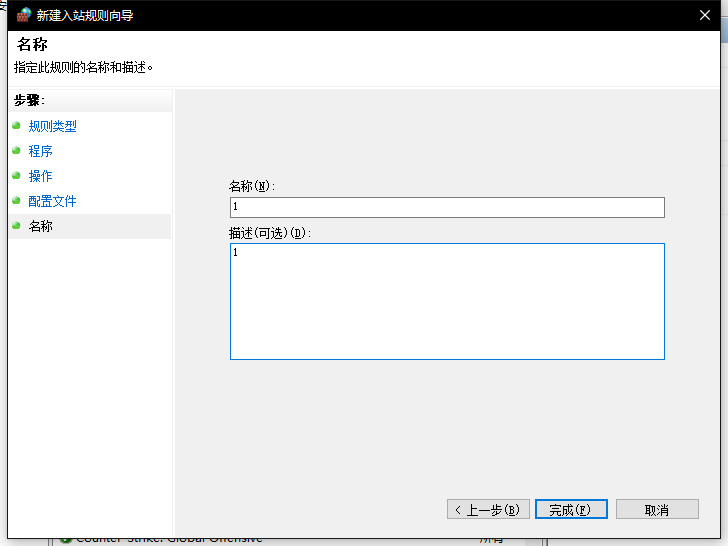Click the green check icon beside Counter-Strike rule

(x=66, y=540)
